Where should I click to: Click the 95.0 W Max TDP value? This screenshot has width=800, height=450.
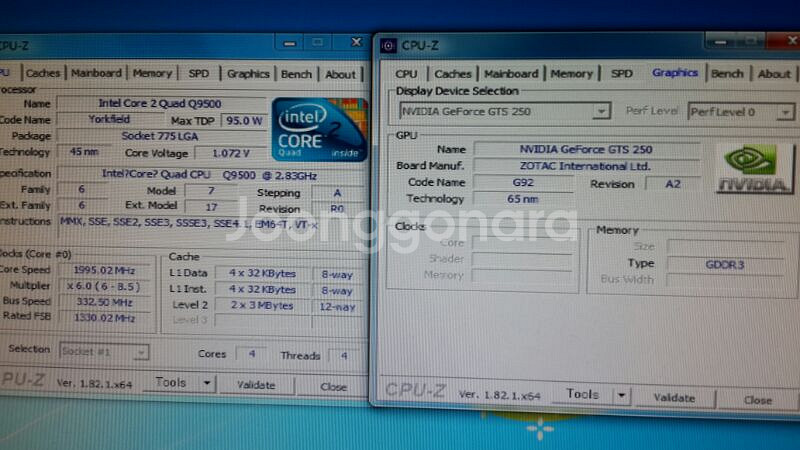click(x=244, y=121)
